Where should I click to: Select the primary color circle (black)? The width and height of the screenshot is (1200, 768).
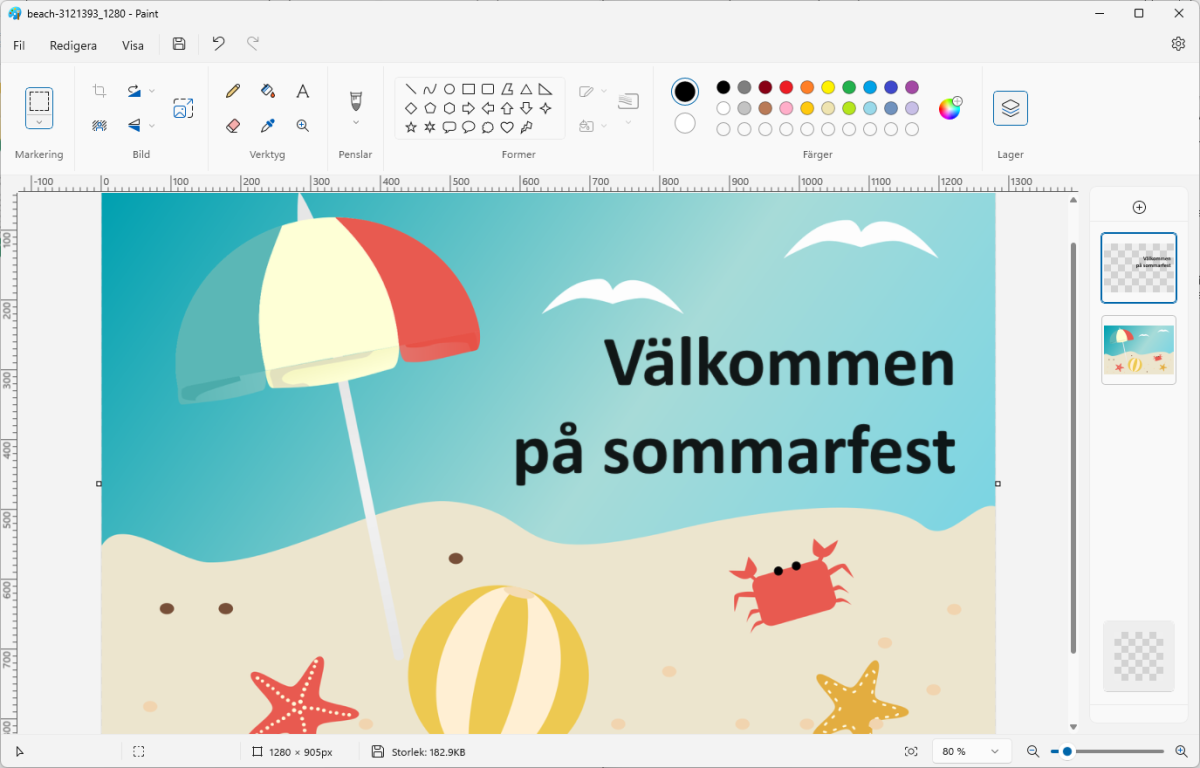[685, 92]
